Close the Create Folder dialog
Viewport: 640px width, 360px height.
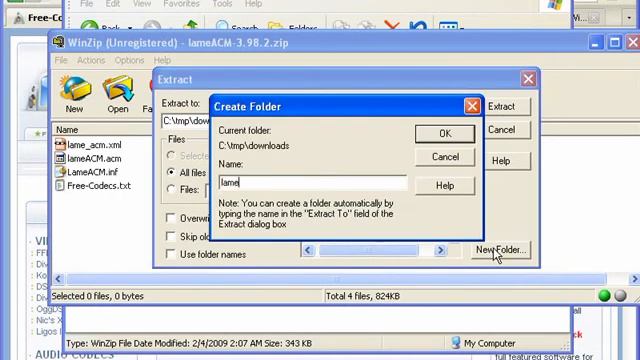pyautogui.click(x=472, y=107)
